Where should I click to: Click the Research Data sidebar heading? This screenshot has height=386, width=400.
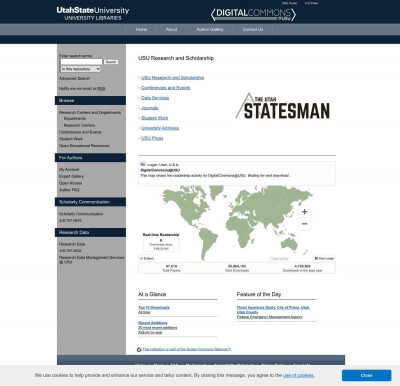point(90,232)
